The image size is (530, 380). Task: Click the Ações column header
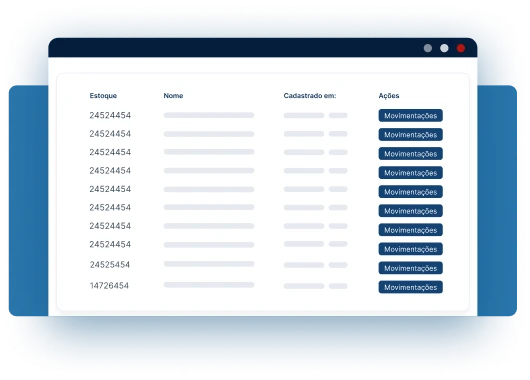pyautogui.click(x=389, y=96)
